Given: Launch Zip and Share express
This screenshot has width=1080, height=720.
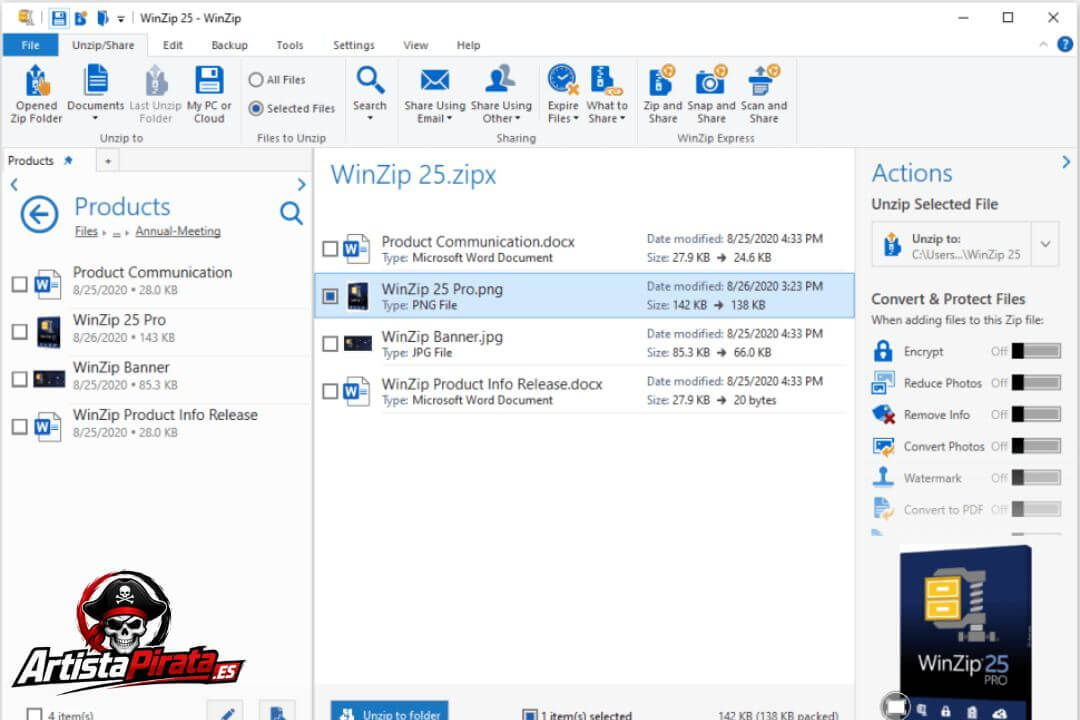Looking at the screenshot, I should [x=663, y=94].
